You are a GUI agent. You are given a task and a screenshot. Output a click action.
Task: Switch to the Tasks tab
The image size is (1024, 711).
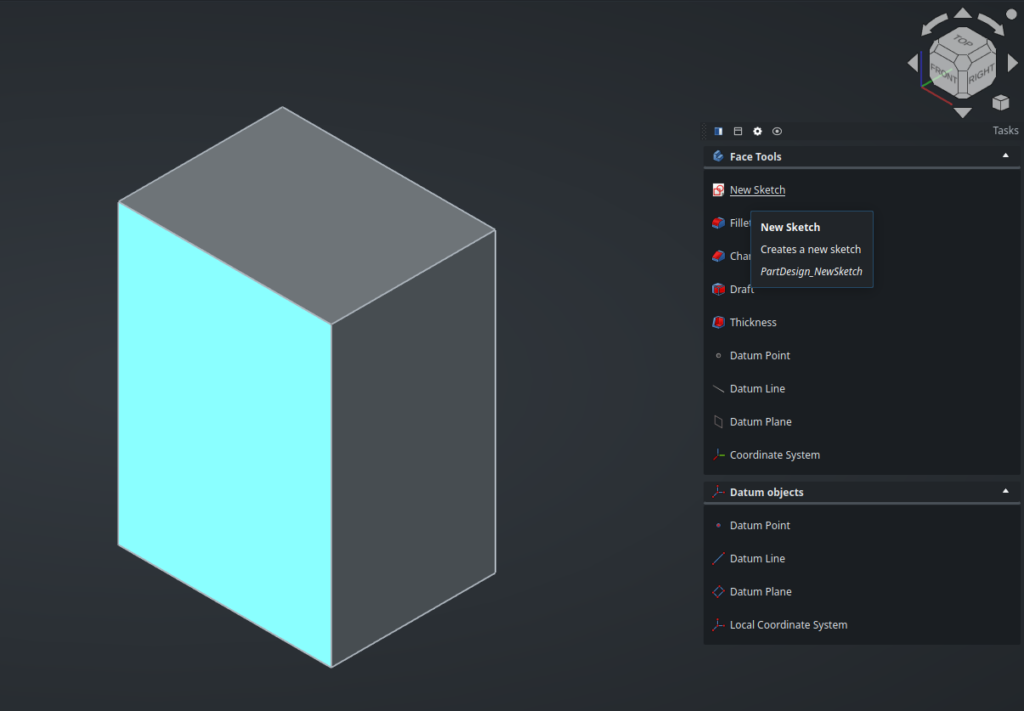tap(1005, 131)
